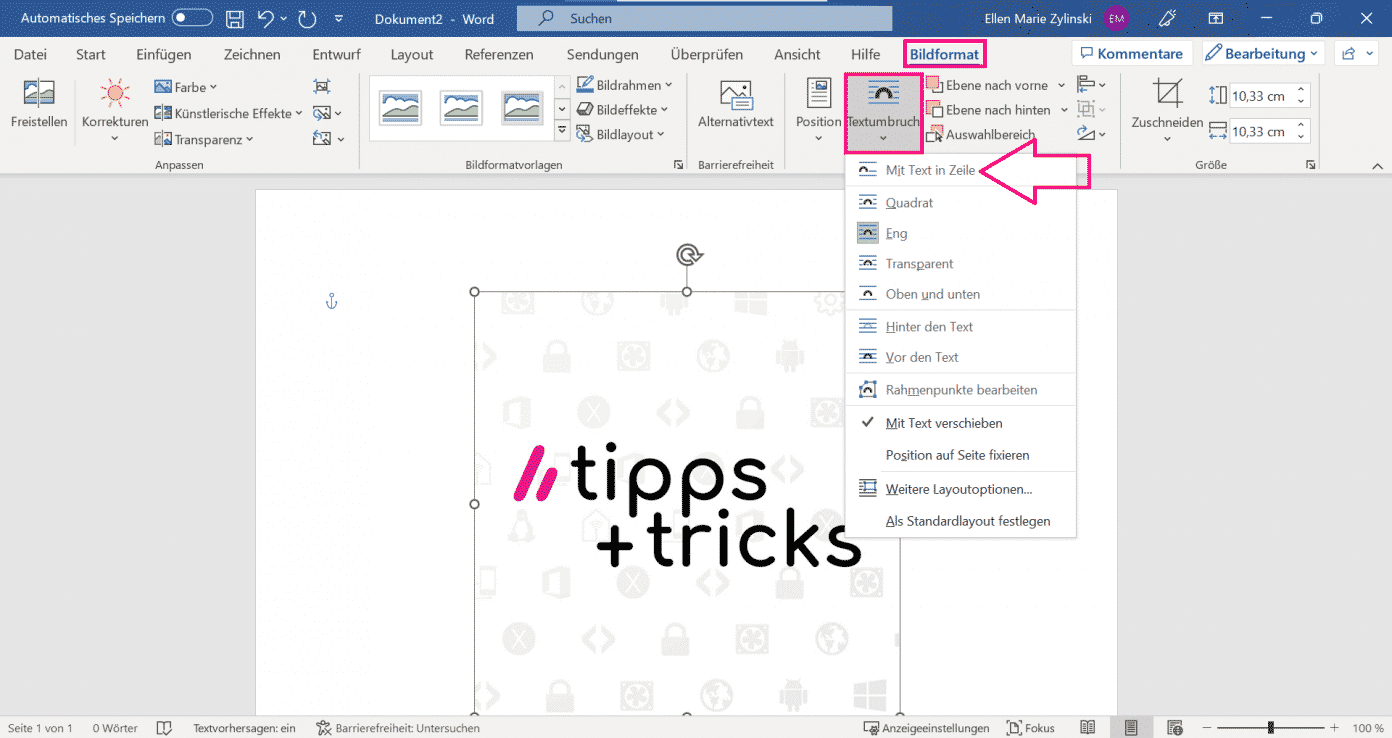
Task: Click the Suchen search field
Action: click(704, 18)
